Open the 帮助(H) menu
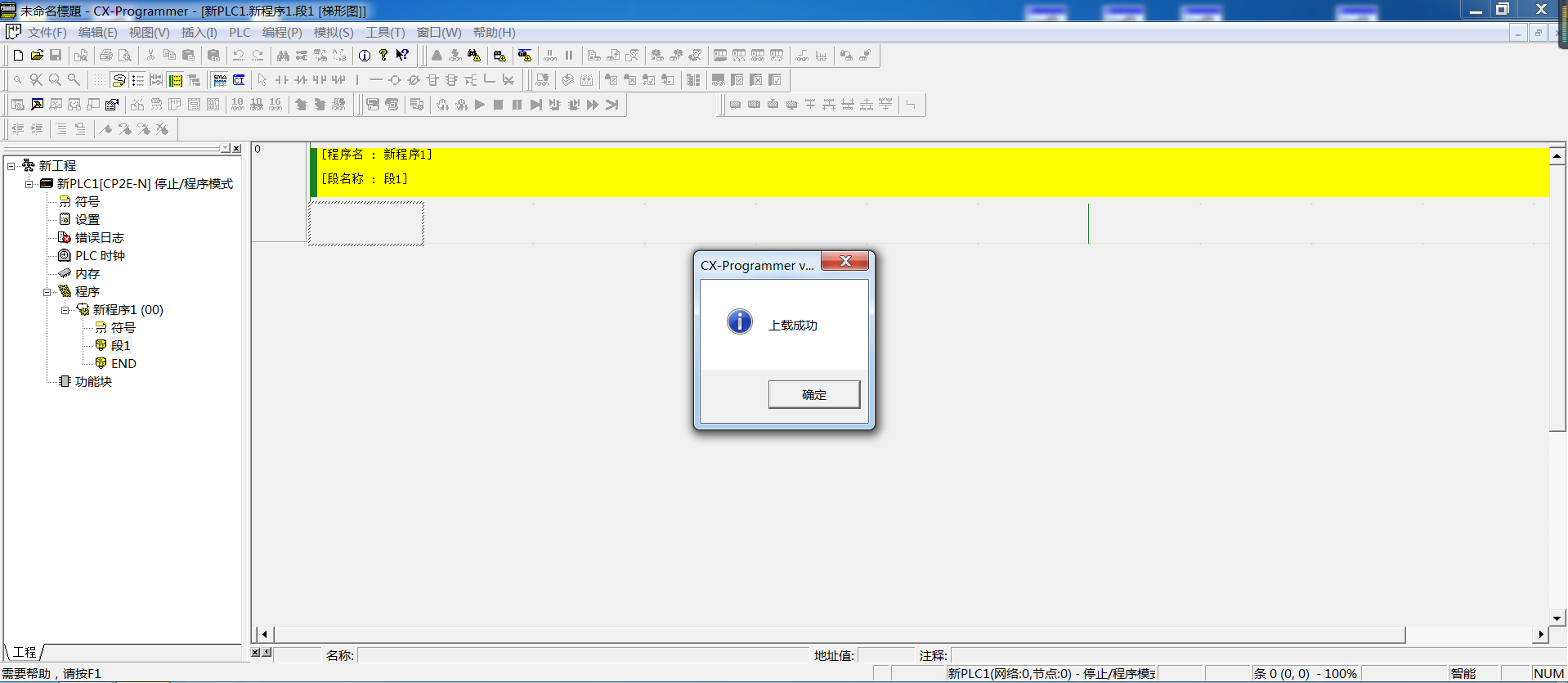This screenshot has height=683, width=1568. pos(495,33)
